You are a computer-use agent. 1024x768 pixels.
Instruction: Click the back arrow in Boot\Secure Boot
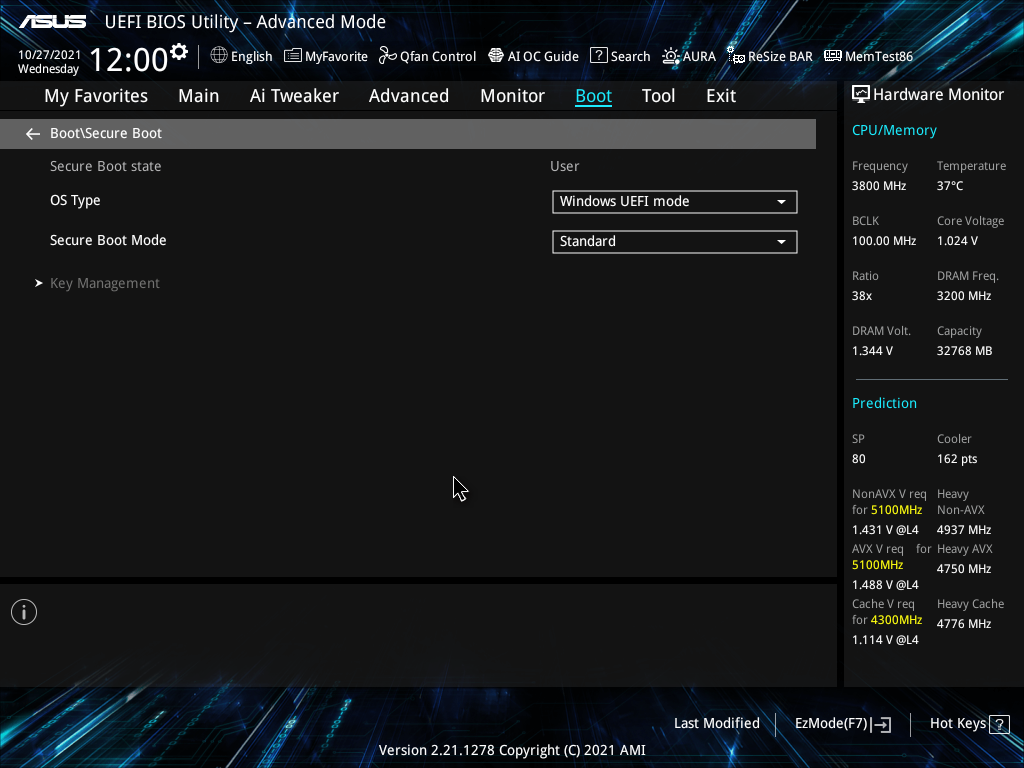[33, 133]
